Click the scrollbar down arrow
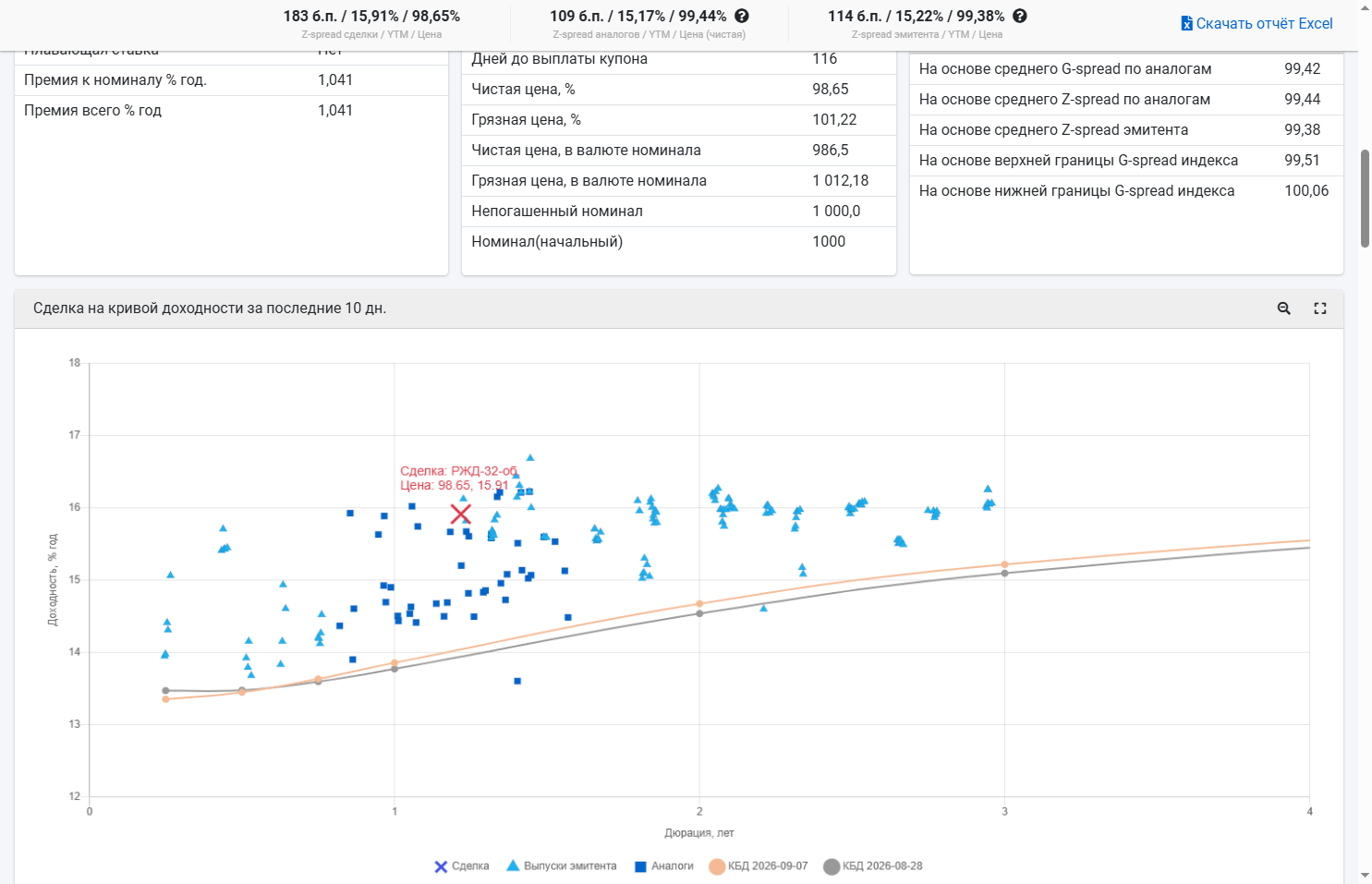 click(1365, 875)
